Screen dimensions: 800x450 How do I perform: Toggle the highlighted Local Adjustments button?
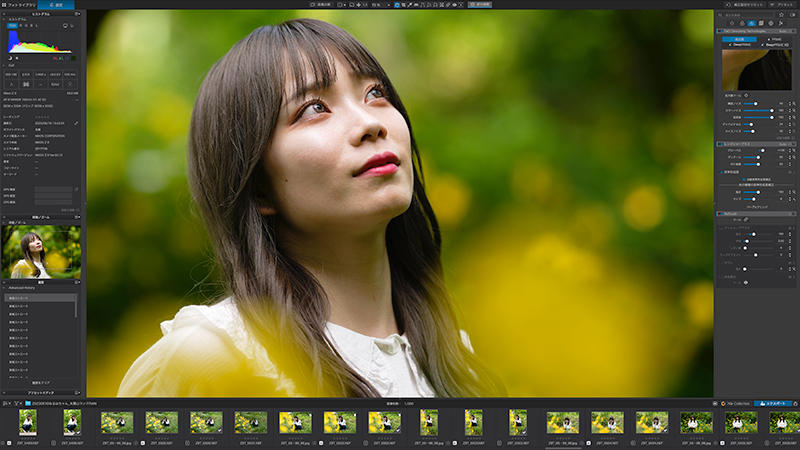(x=480, y=5)
